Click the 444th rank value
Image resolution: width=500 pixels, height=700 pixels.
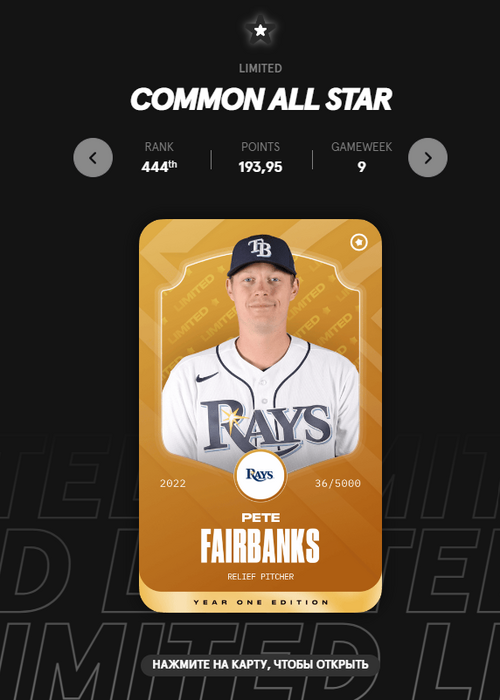coord(159,167)
